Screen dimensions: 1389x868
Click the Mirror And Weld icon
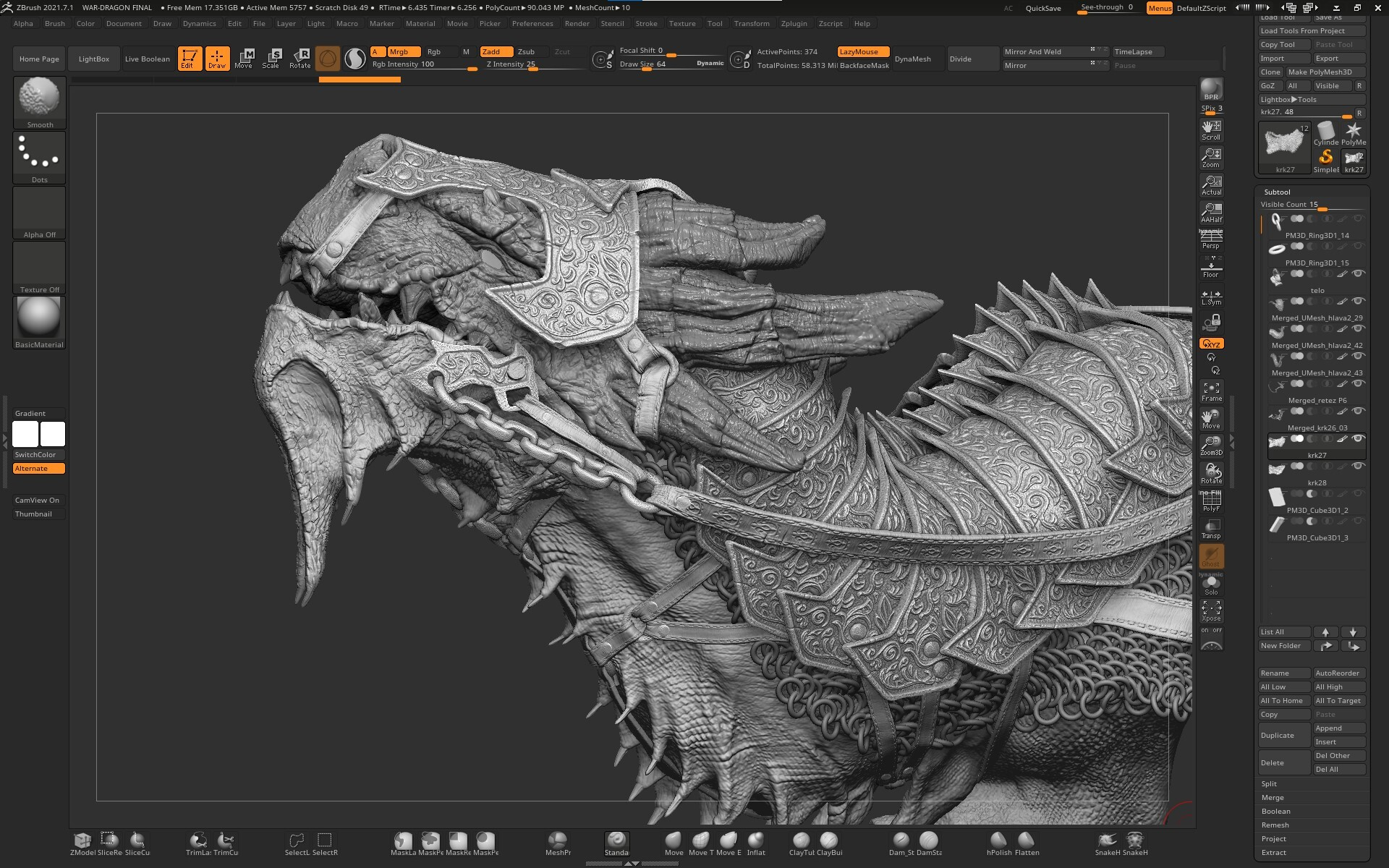coord(1042,51)
